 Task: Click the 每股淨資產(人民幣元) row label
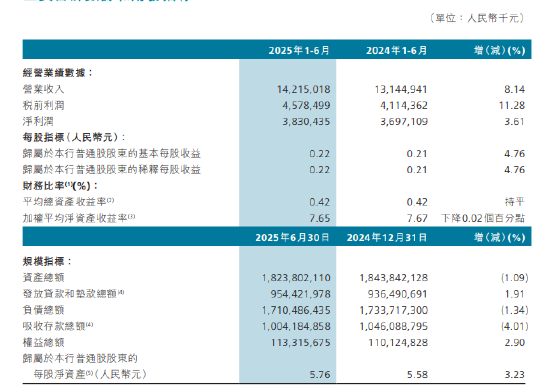pyautogui.click(x=90, y=374)
